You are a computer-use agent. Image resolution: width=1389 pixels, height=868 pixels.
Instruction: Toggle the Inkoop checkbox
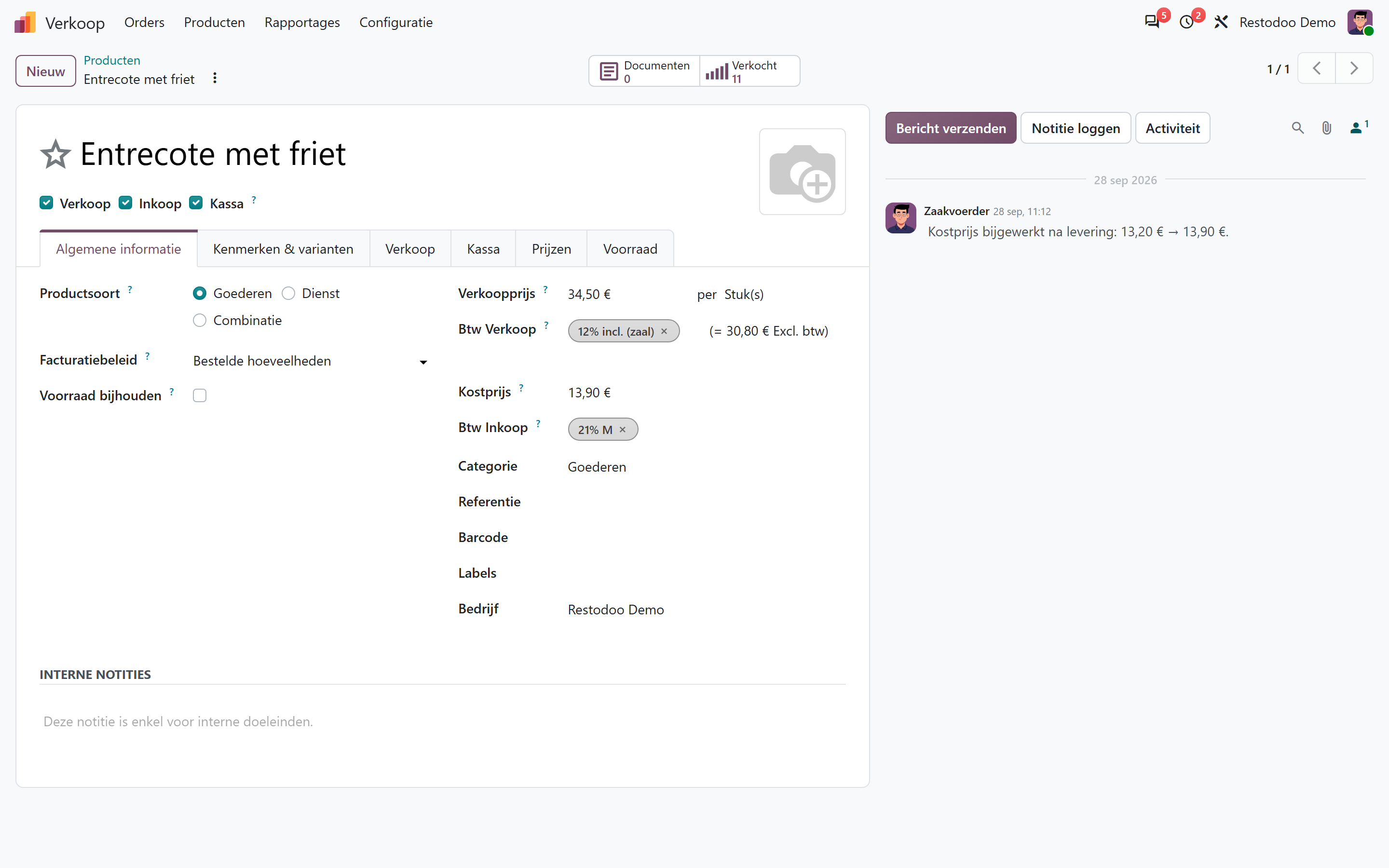126,203
